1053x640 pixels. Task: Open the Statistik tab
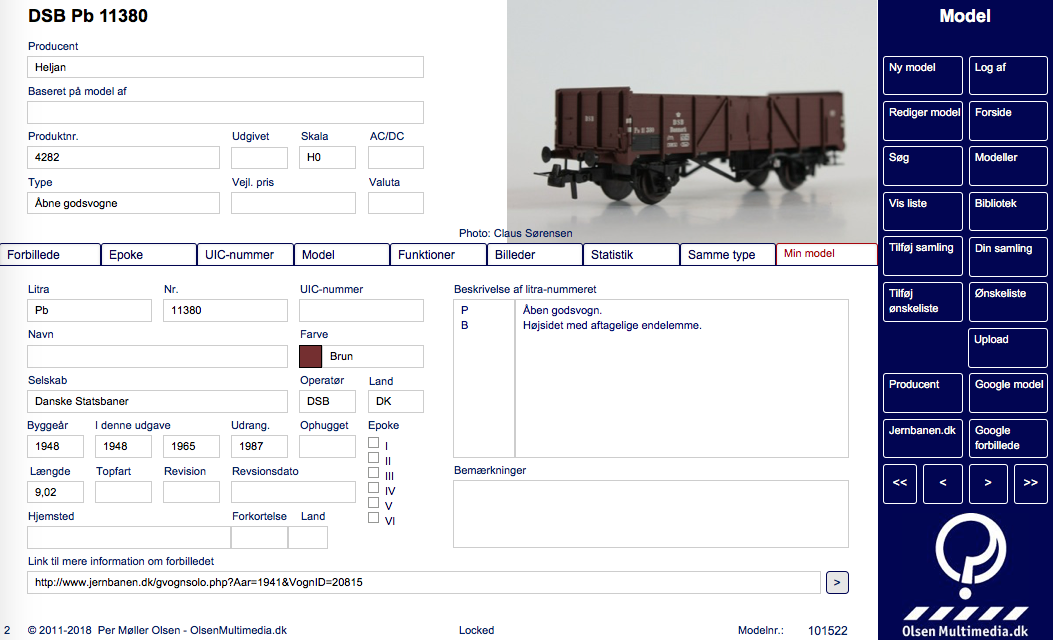pos(631,255)
